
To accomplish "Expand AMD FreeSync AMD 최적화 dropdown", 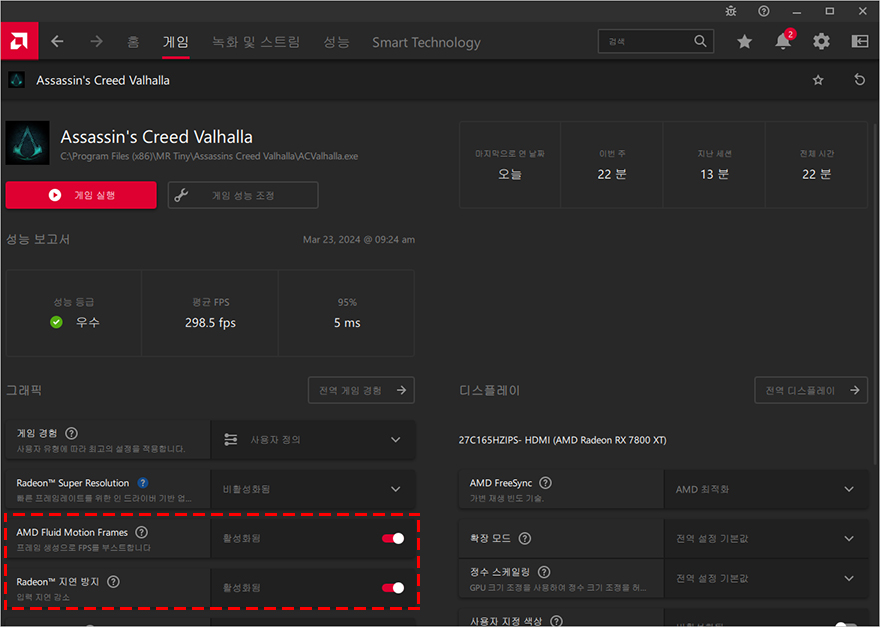I will pyautogui.click(x=766, y=489).
